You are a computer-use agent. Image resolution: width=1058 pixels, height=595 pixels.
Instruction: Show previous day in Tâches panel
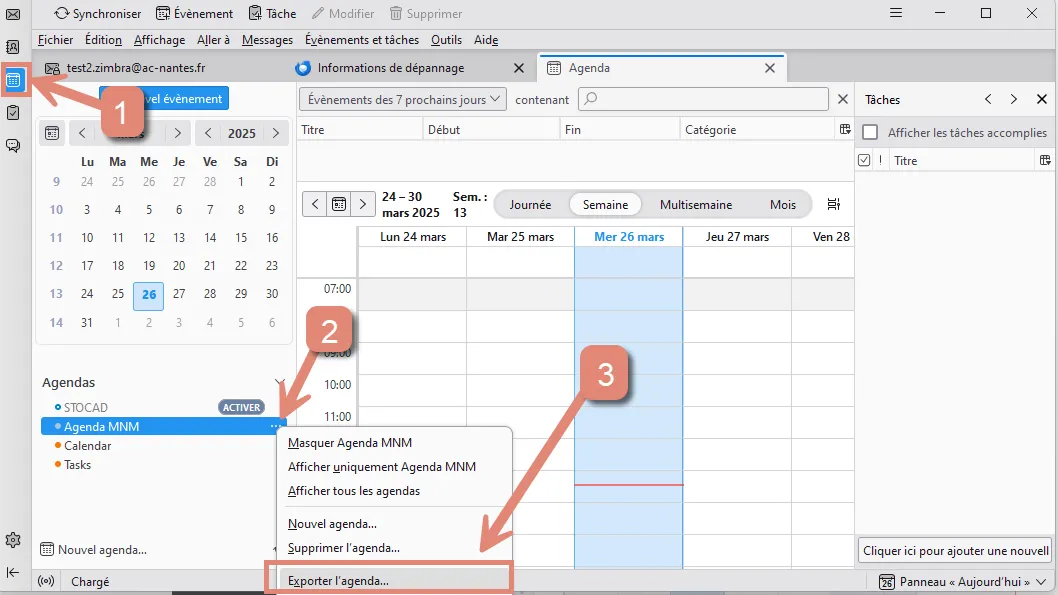pos(988,99)
